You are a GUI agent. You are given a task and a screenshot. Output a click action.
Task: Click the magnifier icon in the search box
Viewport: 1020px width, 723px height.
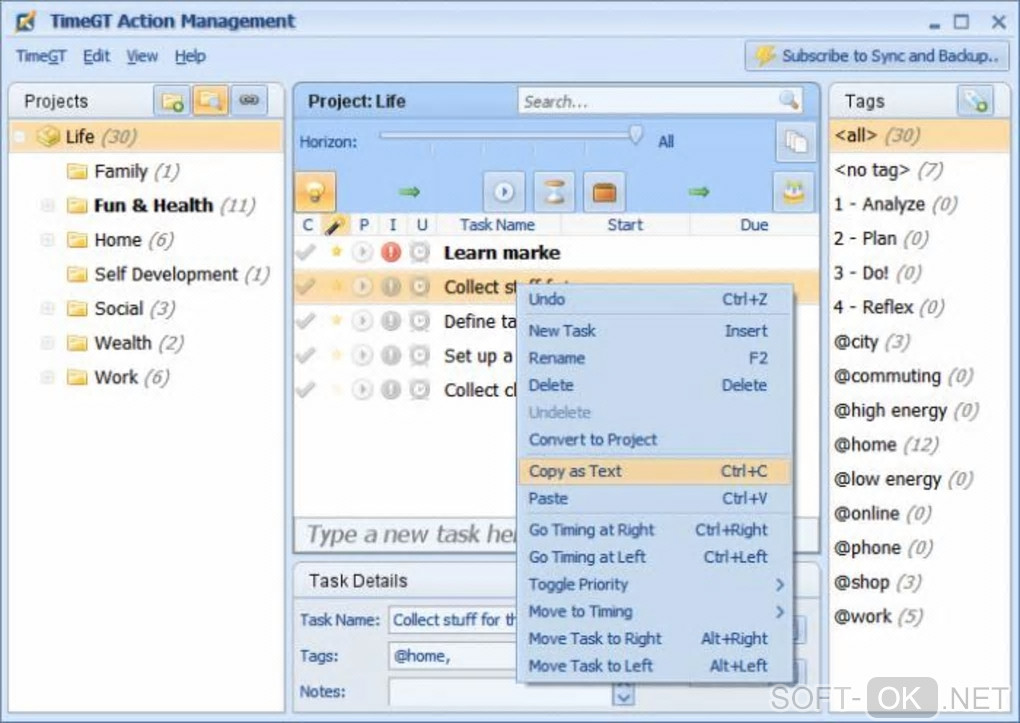click(x=788, y=100)
